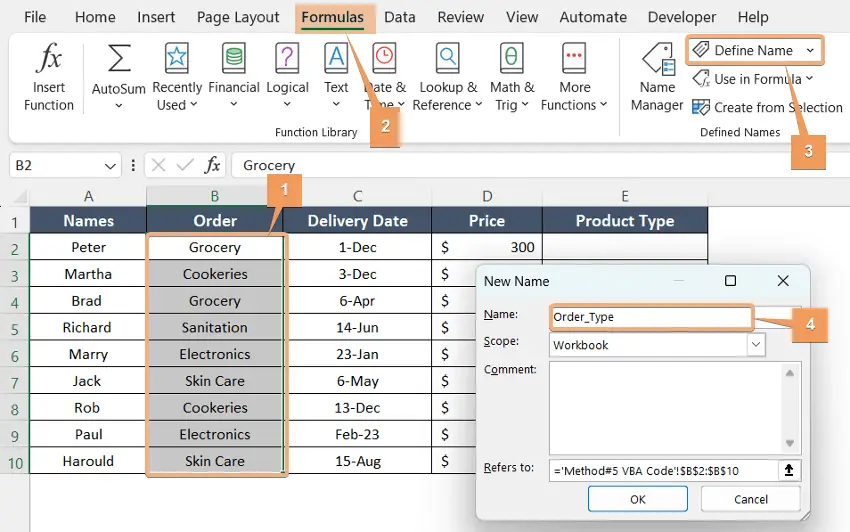Close the New Name dialog
Viewport: 850px width, 532px height.
click(783, 280)
